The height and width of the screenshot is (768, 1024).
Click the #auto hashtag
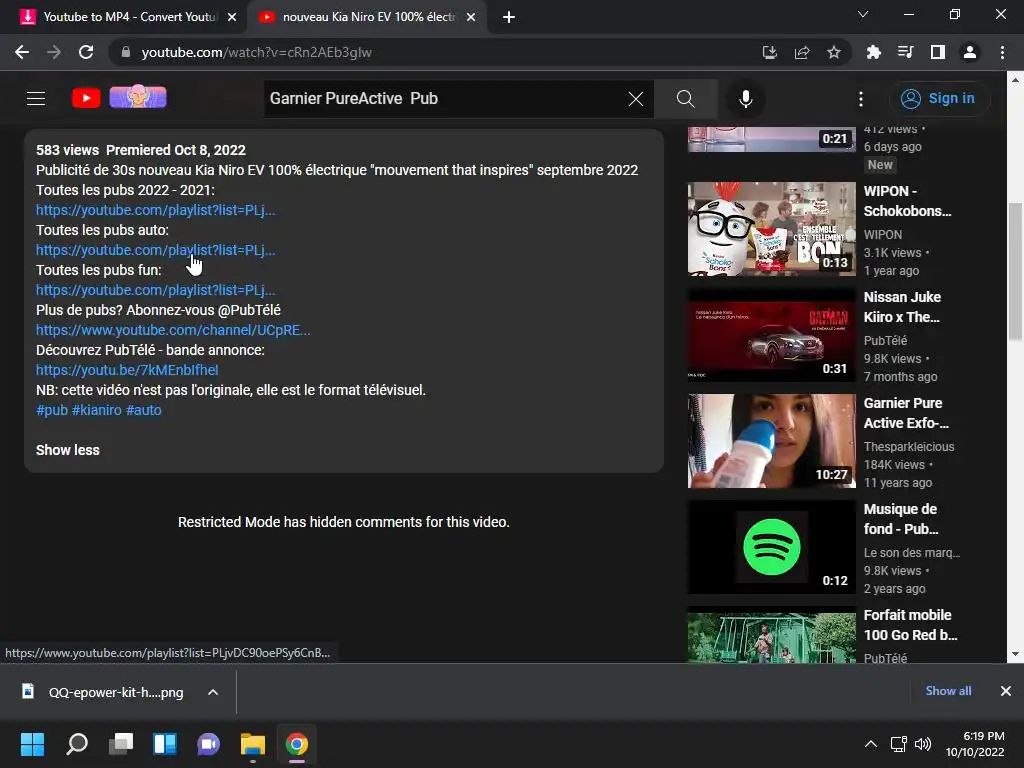pyautogui.click(x=144, y=410)
